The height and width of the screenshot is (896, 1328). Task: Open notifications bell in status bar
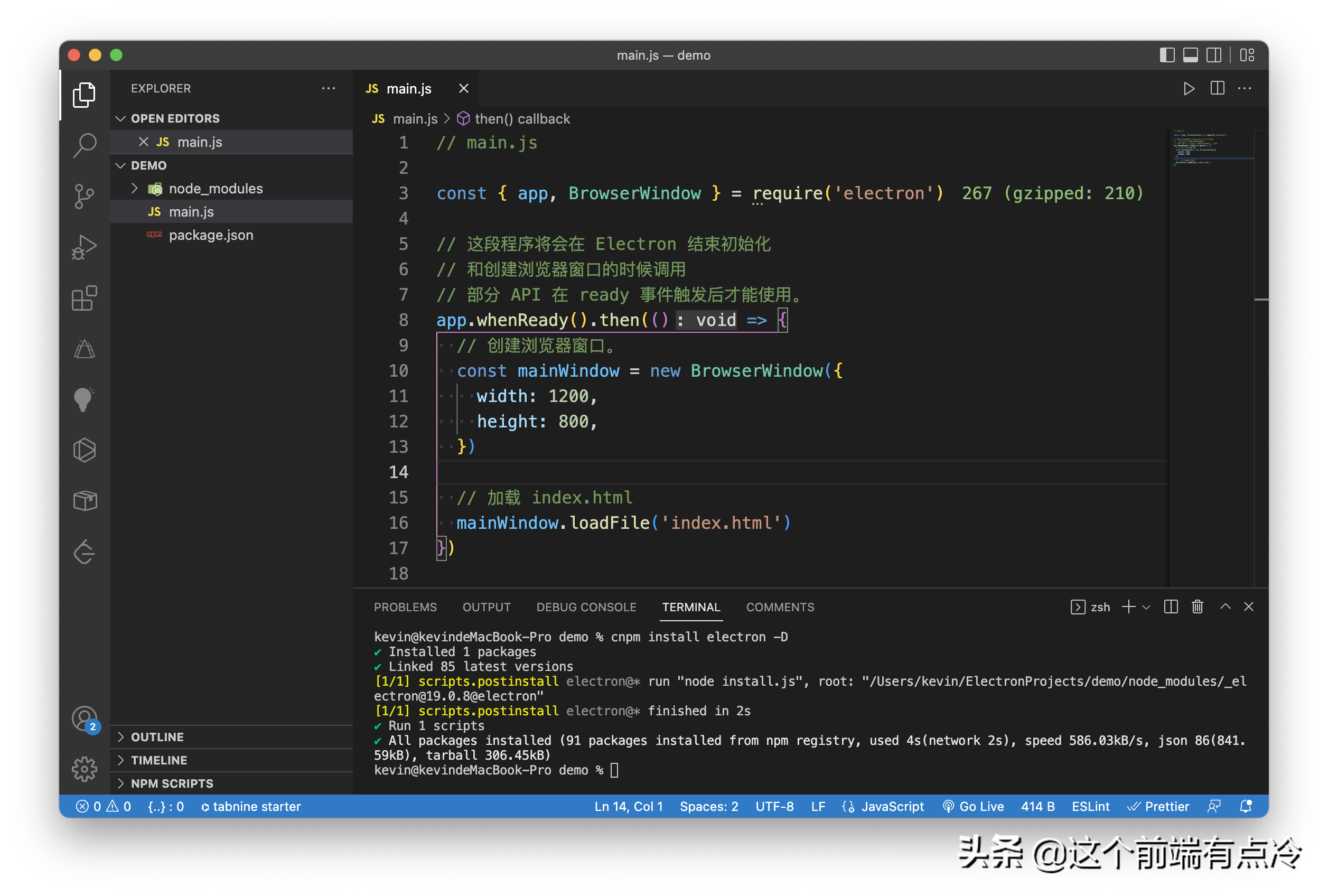[x=1246, y=806]
